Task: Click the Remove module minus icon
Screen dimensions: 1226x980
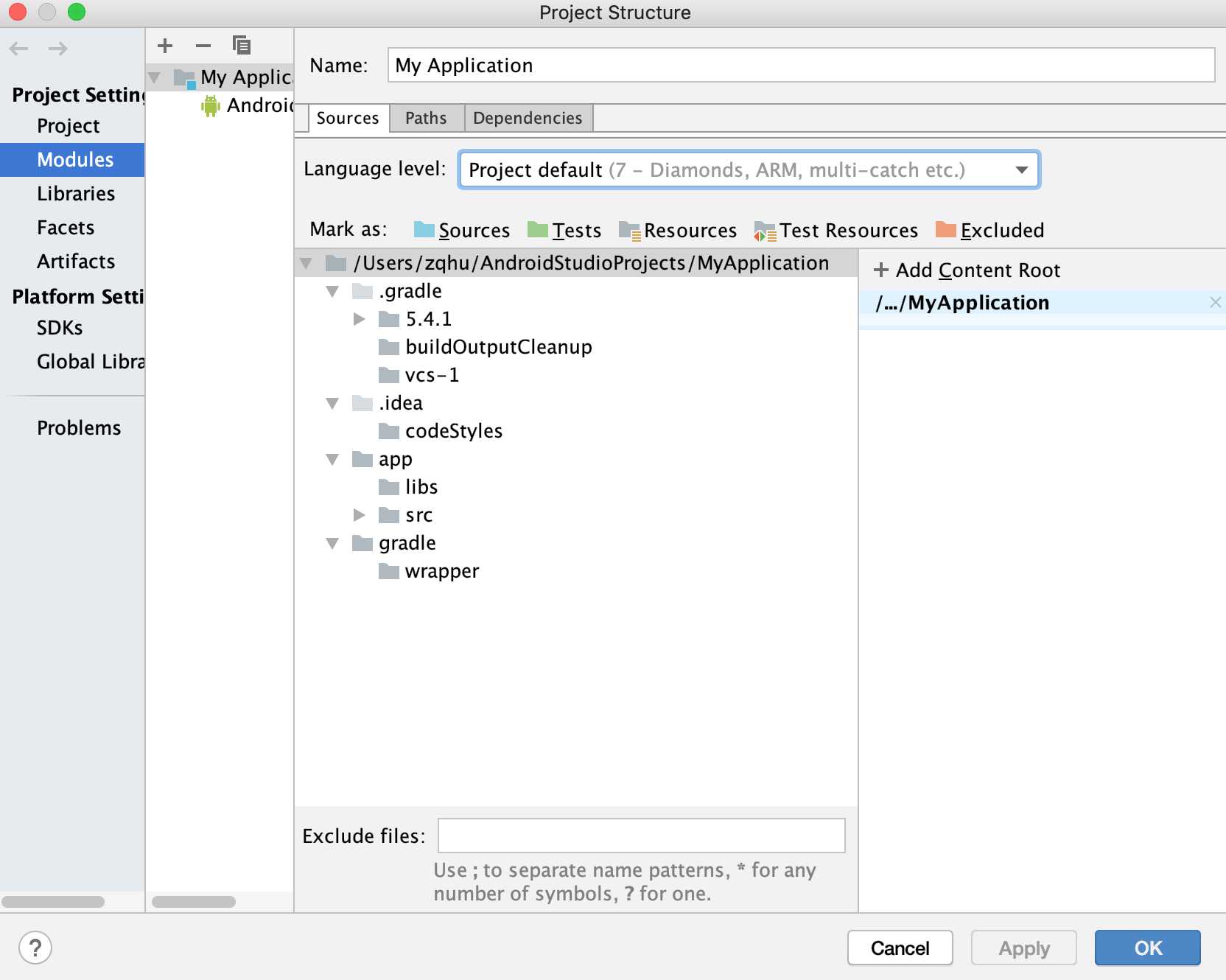Action: click(203, 46)
